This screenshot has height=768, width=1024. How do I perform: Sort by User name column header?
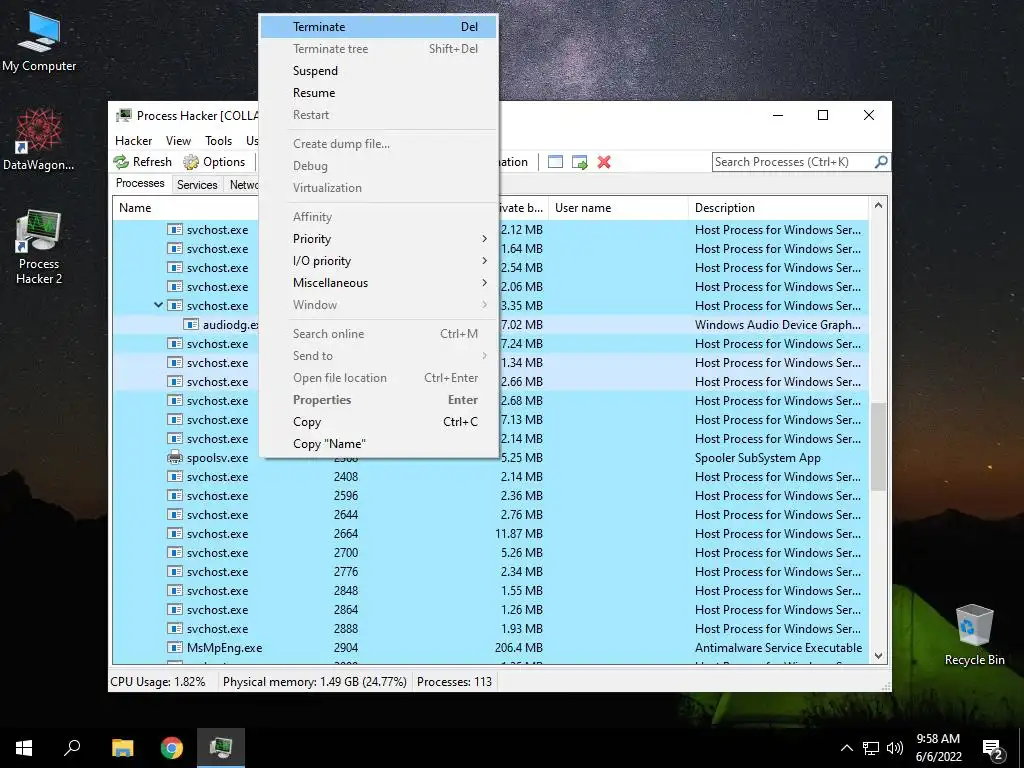coord(618,208)
